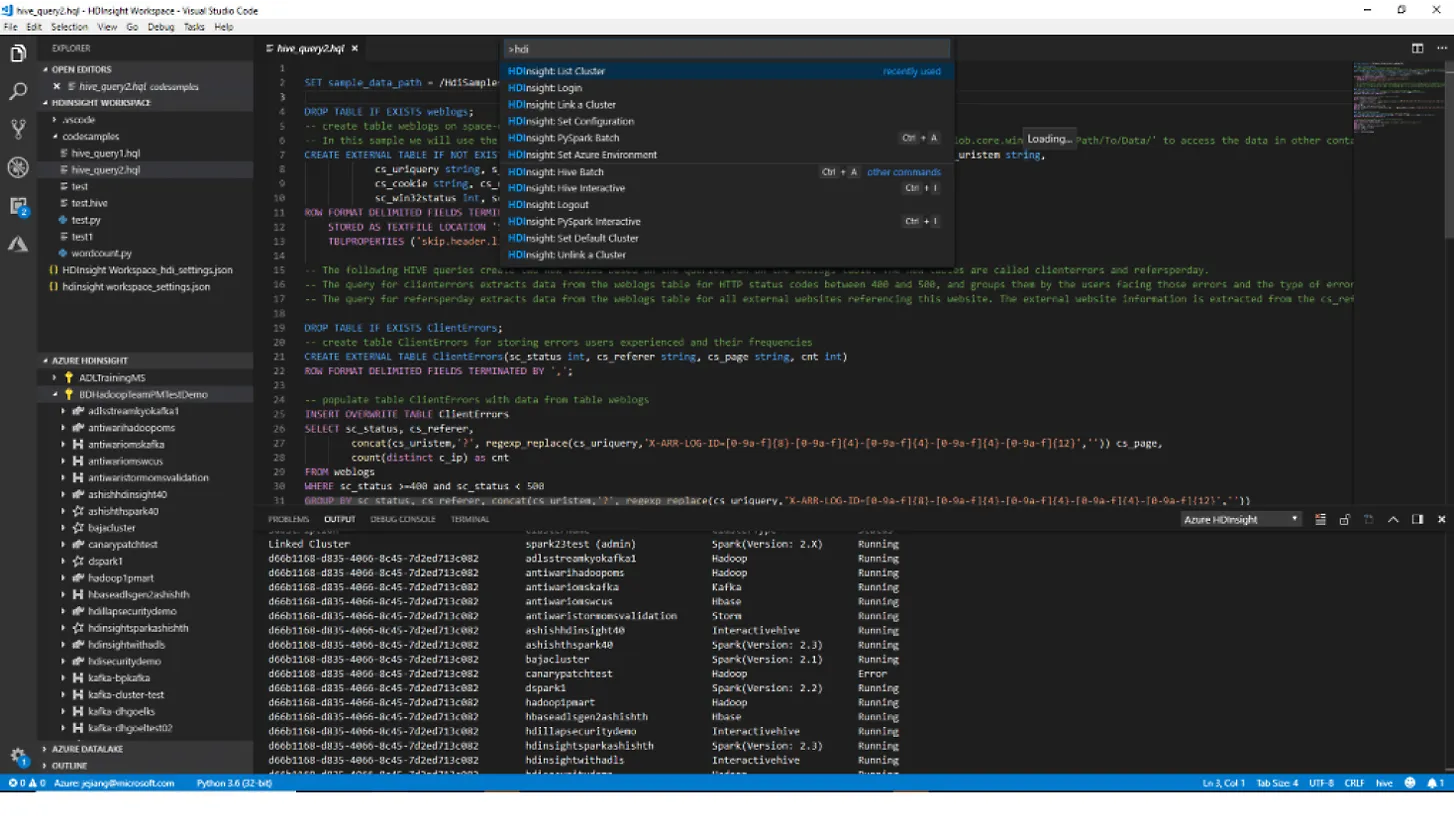Open the Search view in activity bar
The height and width of the screenshot is (821, 1454).
[18, 92]
